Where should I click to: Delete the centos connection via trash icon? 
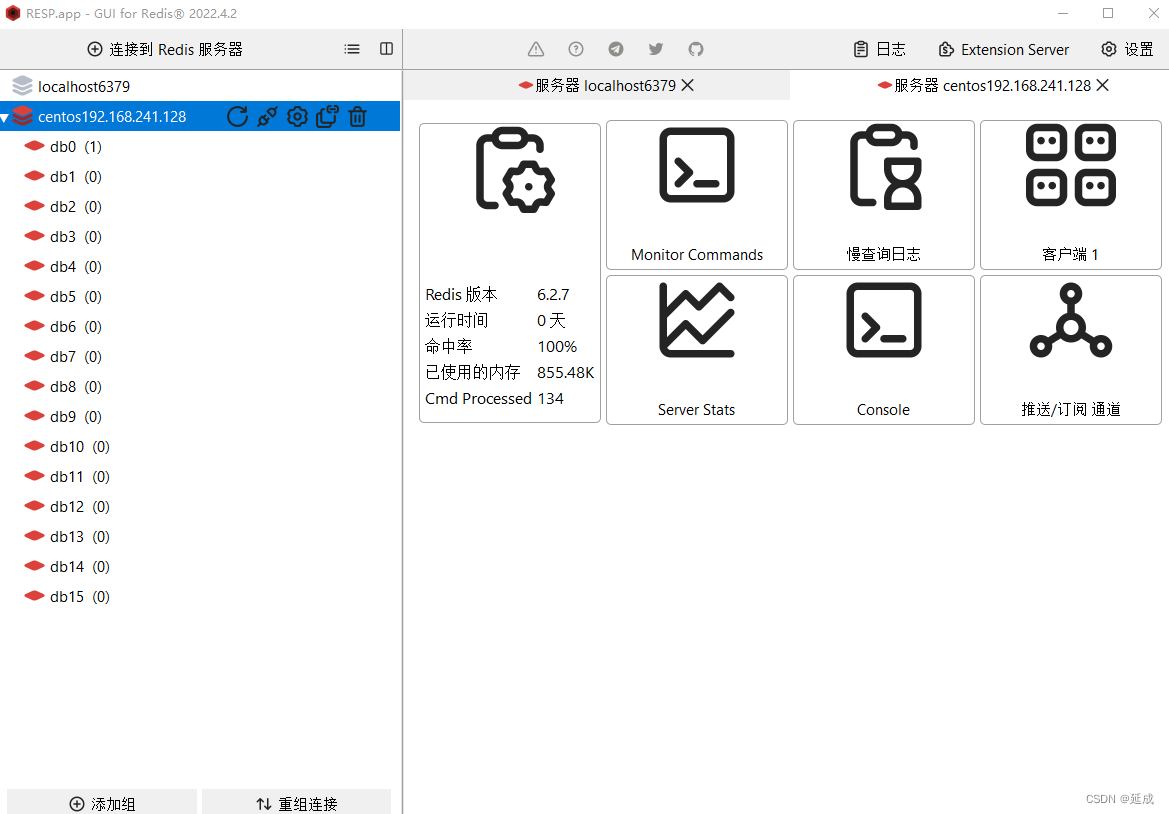tap(357, 117)
